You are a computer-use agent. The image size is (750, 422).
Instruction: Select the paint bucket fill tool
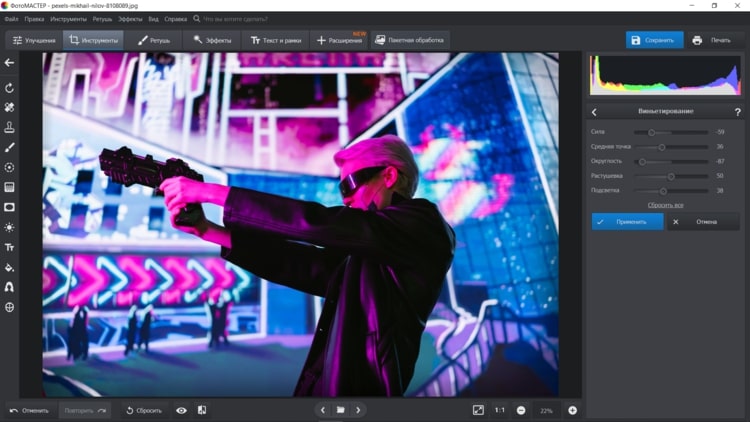(x=10, y=267)
